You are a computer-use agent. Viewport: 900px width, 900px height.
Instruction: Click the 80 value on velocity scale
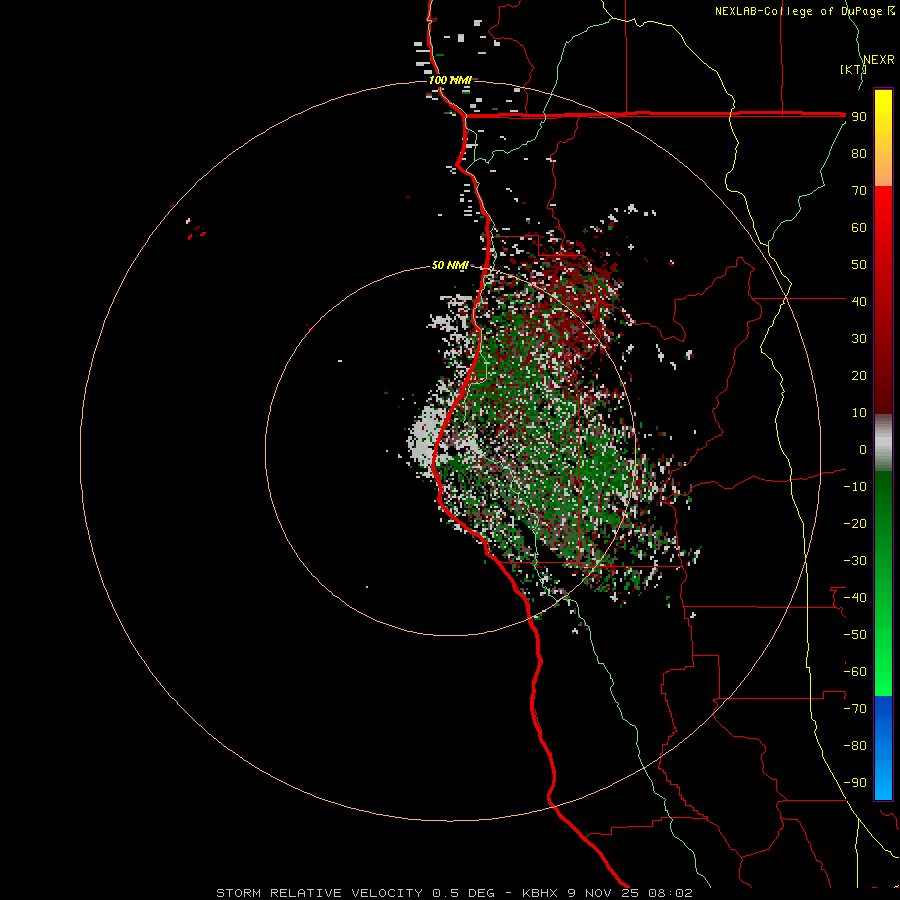click(x=859, y=154)
